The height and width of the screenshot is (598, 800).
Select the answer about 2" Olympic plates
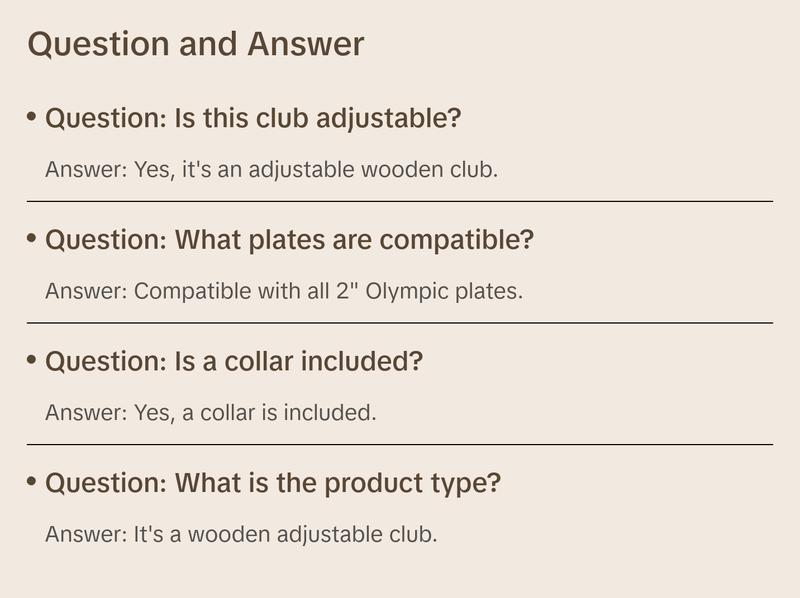pyautogui.click(x=284, y=291)
